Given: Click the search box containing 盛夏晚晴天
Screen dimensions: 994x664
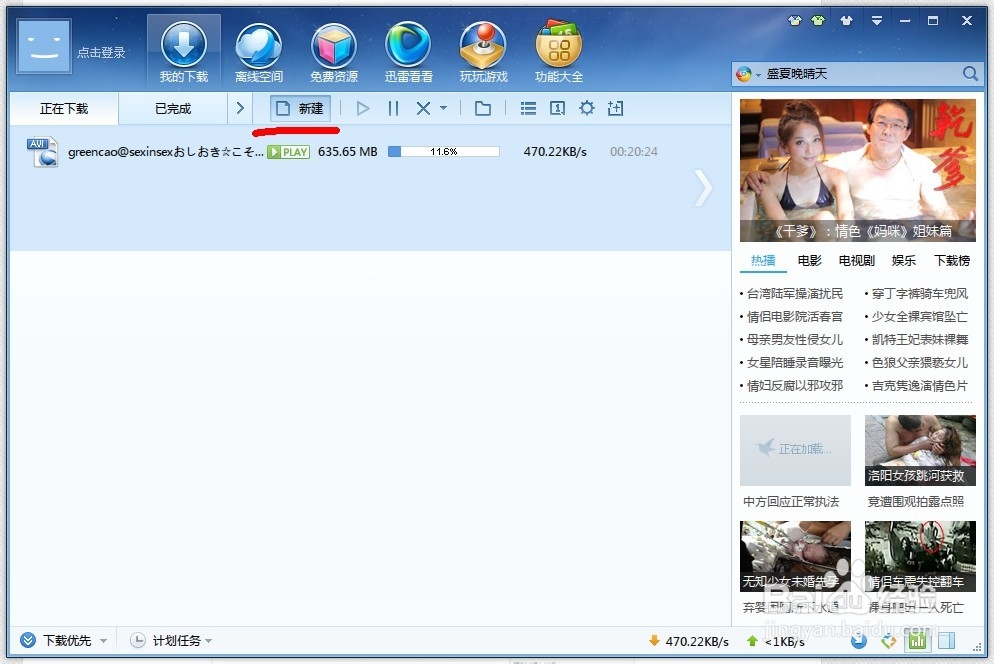Looking at the screenshot, I should pos(859,74).
